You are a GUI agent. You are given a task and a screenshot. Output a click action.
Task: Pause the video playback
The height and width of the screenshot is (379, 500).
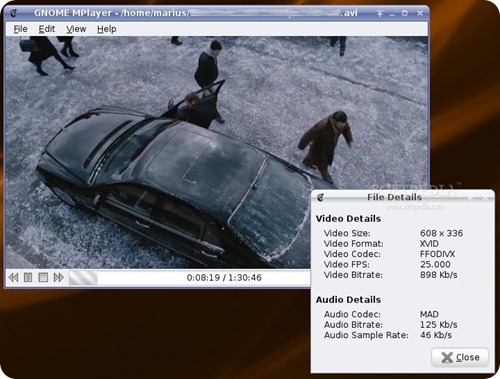(x=28, y=277)
